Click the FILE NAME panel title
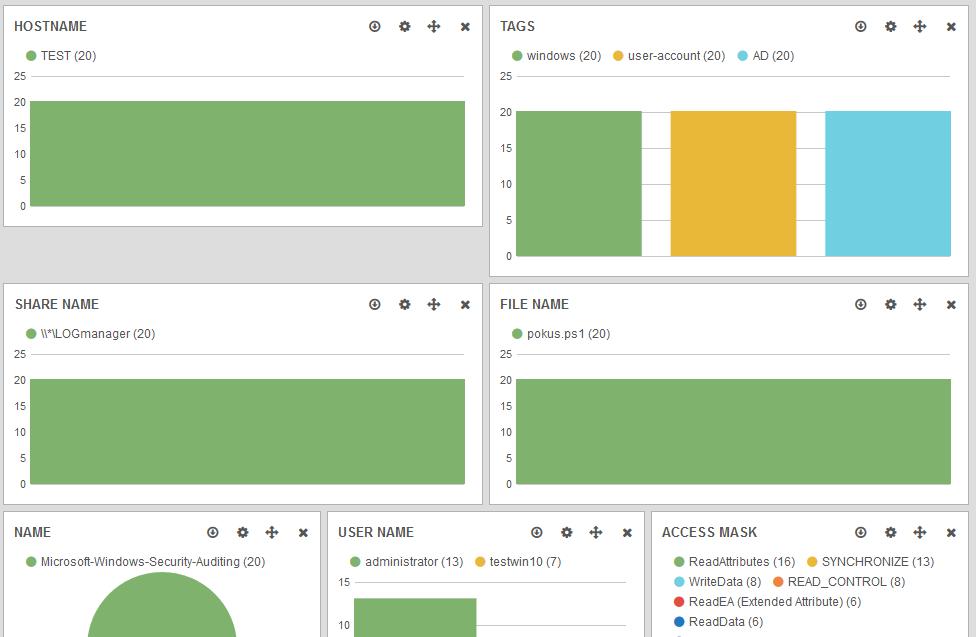976x637 pixels. pyautogui.click(x=534, y=304)
